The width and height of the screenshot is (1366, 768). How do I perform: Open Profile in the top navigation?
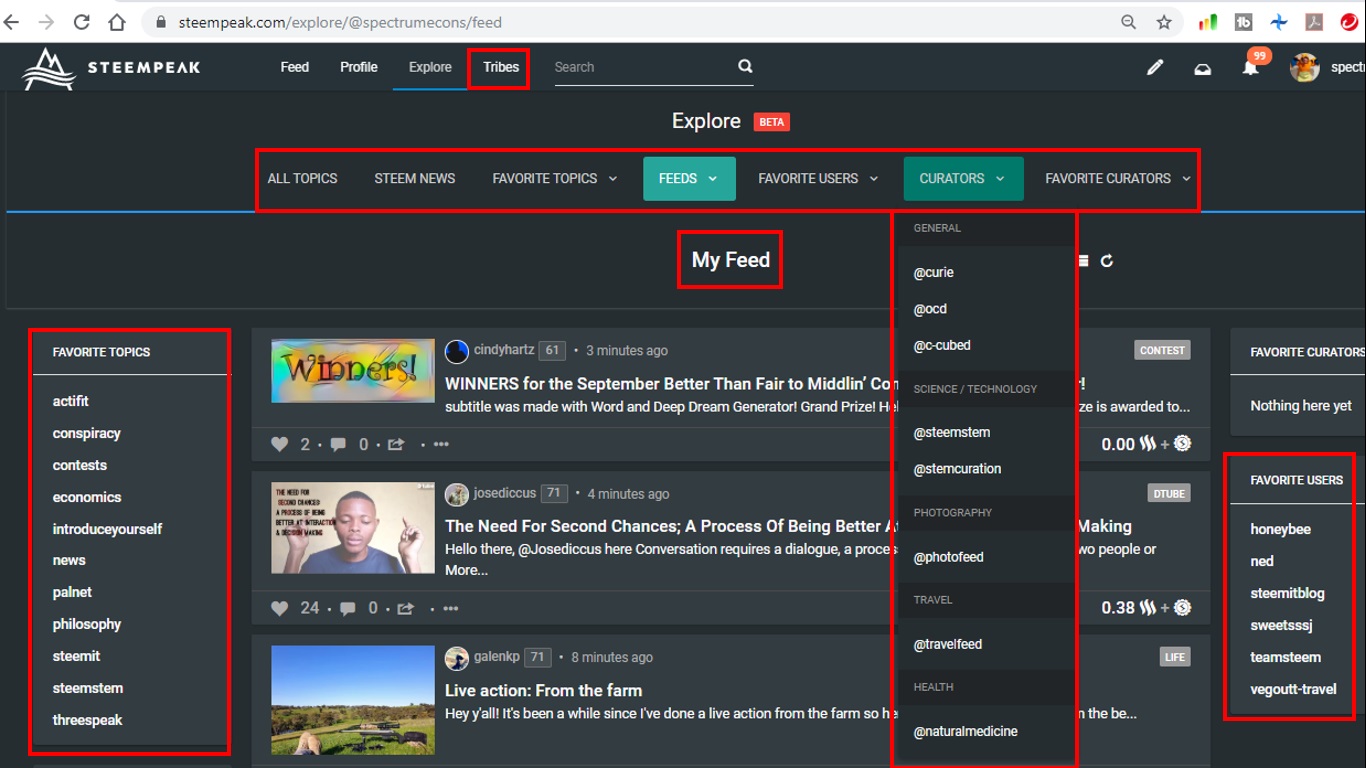359,67
